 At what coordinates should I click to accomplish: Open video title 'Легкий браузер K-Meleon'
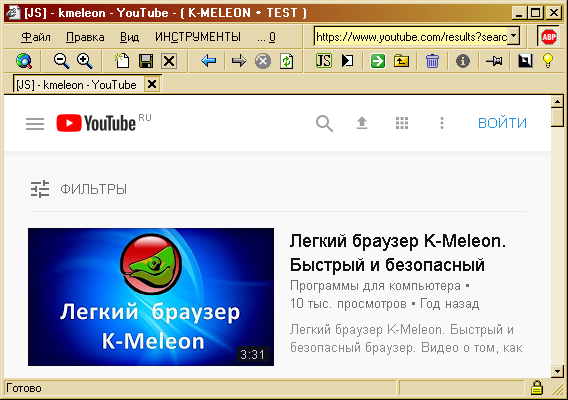pyautogui.click(x=398, y=253)
